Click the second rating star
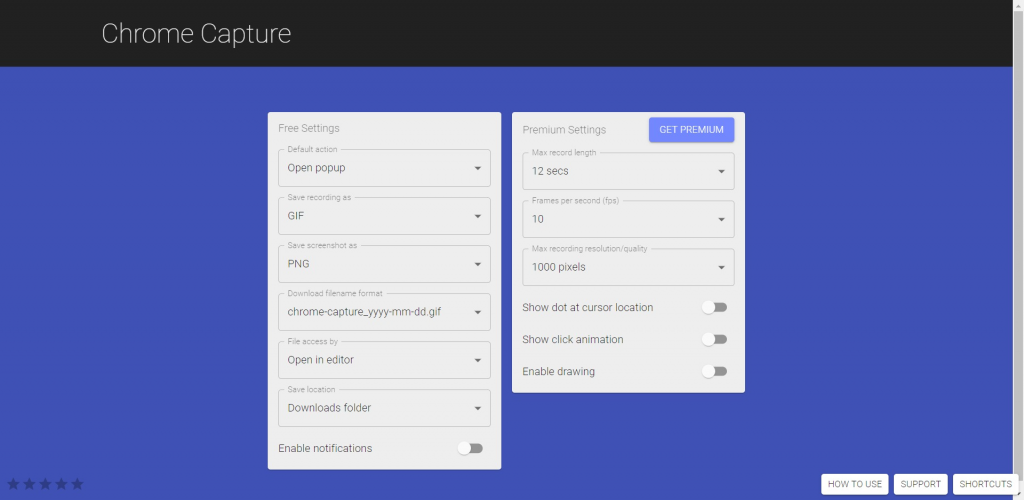Screen dimensions: 1024x500 pyautogui.click(x=29, y=484)
